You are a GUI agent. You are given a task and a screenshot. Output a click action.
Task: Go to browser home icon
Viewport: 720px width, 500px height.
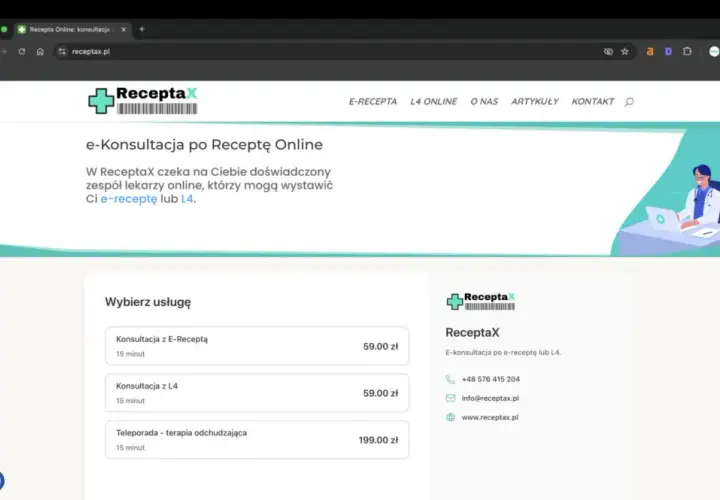click(x=40, y=51)
